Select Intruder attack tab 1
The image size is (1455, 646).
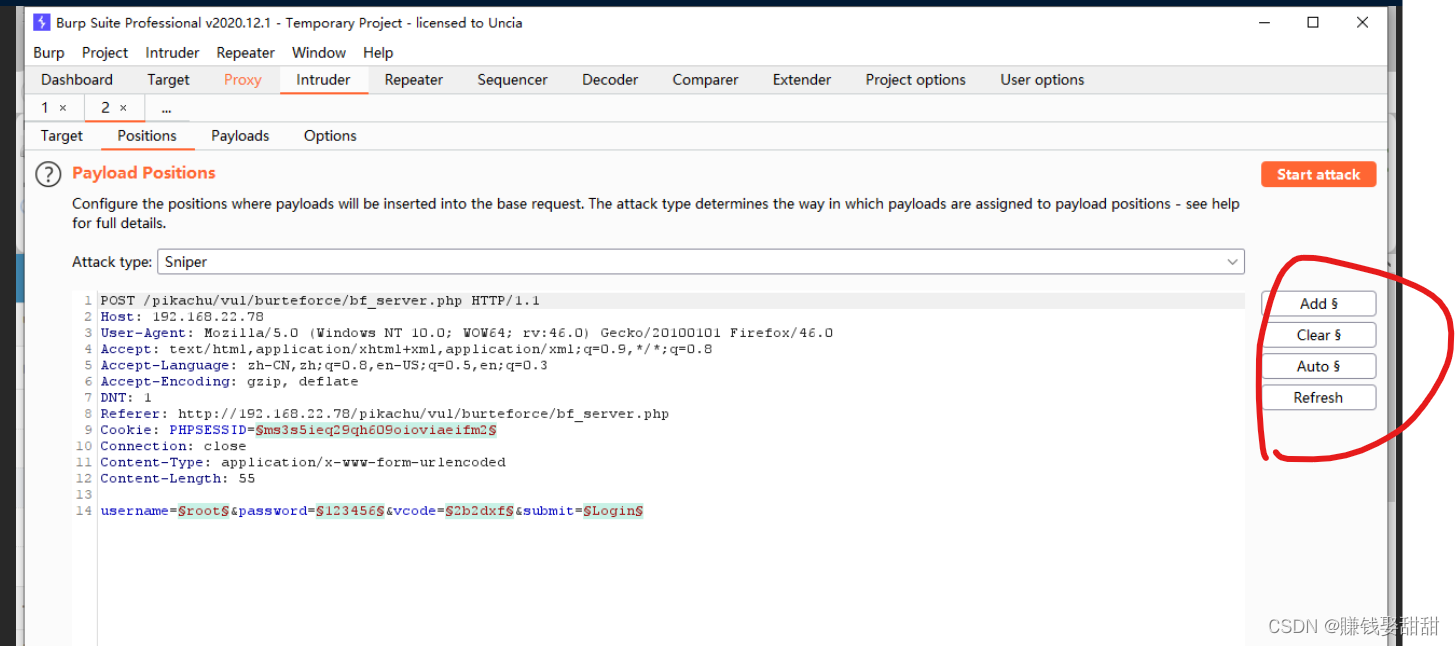tap(44, 108)
